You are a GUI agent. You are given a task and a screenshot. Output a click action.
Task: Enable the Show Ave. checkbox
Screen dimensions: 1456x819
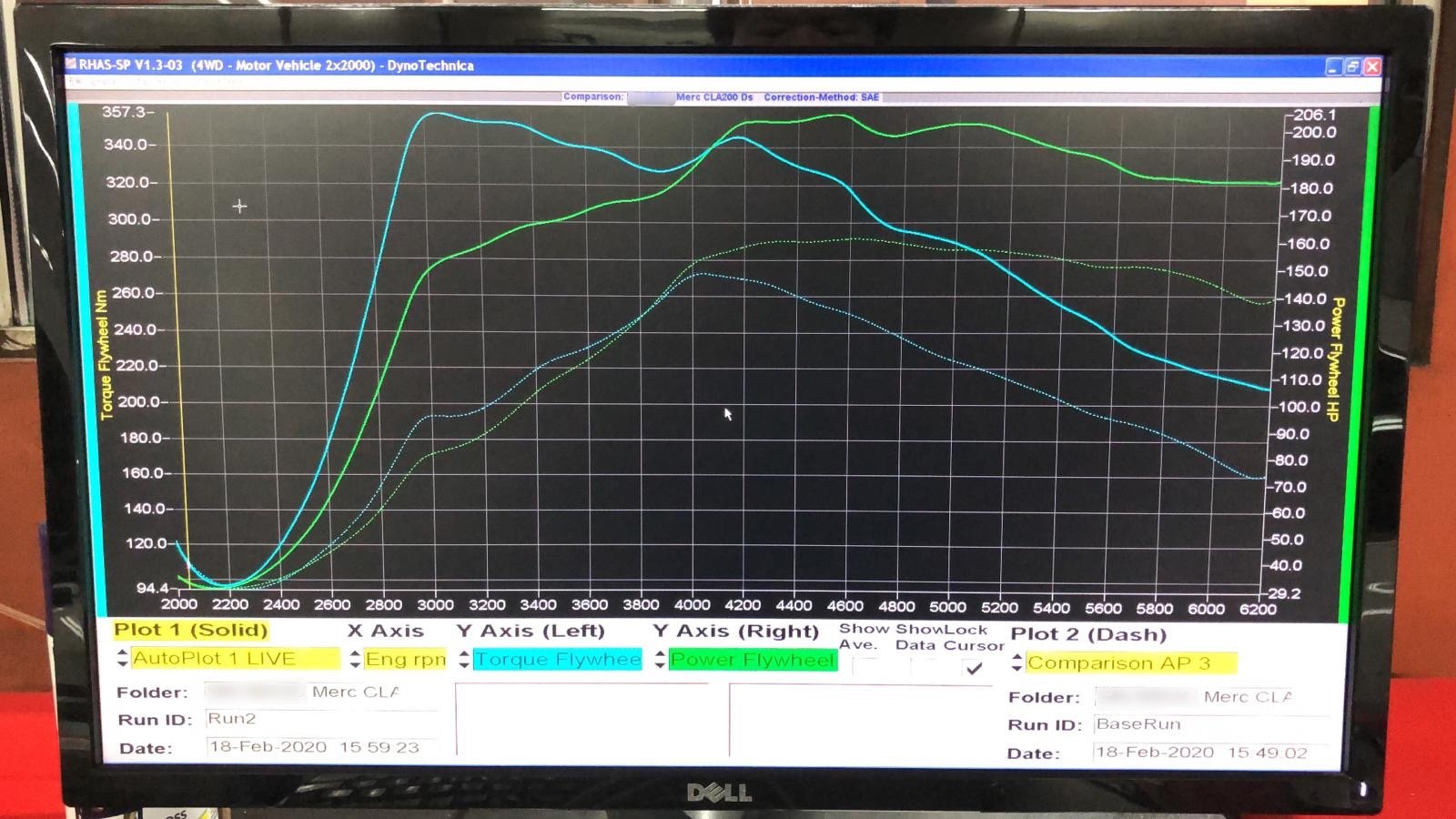click(865, 667)
